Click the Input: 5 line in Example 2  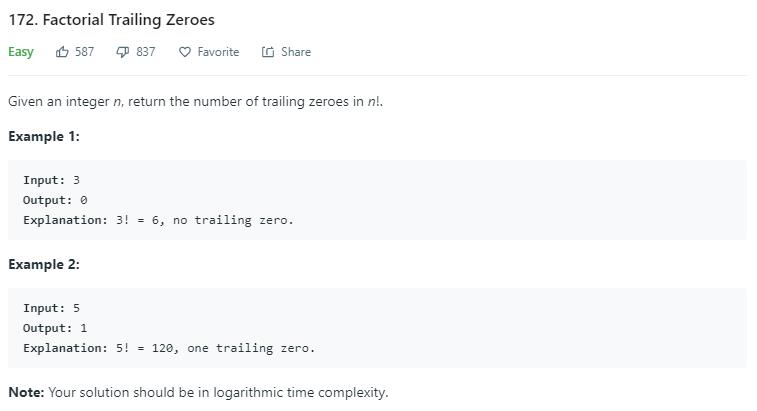click(x=52, y=308)
